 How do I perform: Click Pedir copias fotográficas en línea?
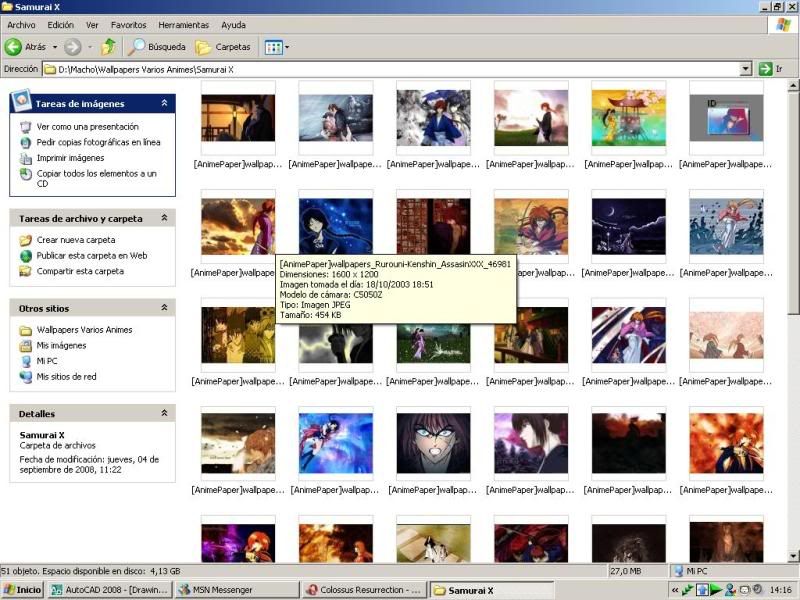98,142
